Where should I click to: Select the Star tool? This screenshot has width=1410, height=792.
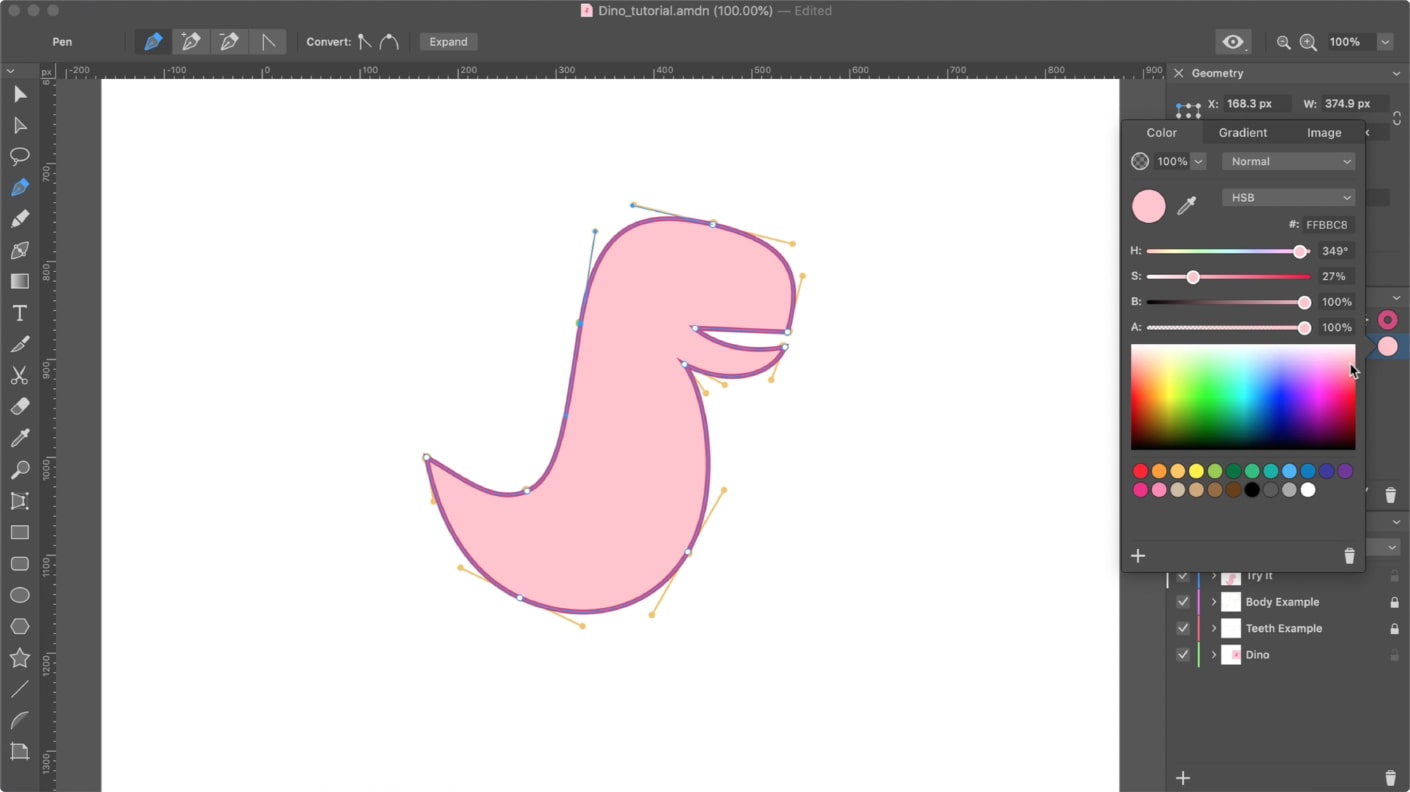coord(19,658)
